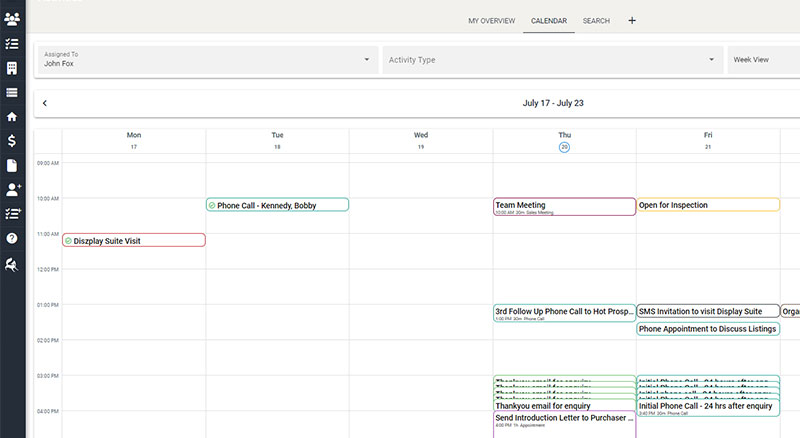The height and width of the screenshot is (438, 800).
Task: Go to previous week with left chevron
Action: [45, 103]
